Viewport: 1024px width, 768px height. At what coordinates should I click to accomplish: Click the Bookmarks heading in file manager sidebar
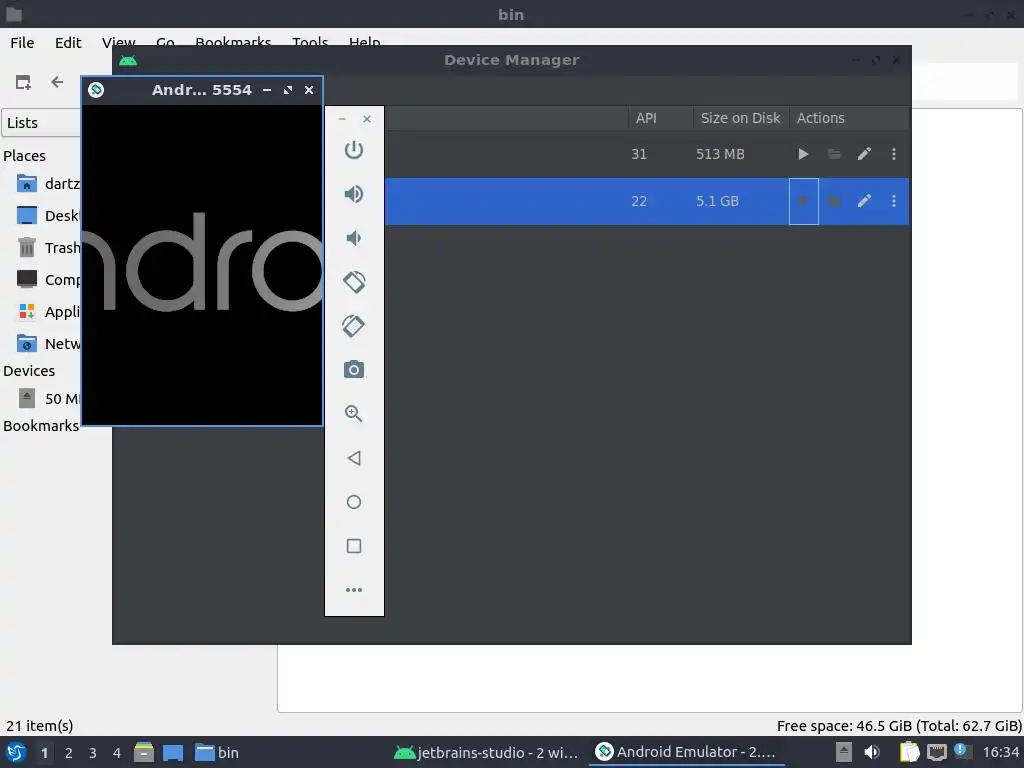point(40,426)
